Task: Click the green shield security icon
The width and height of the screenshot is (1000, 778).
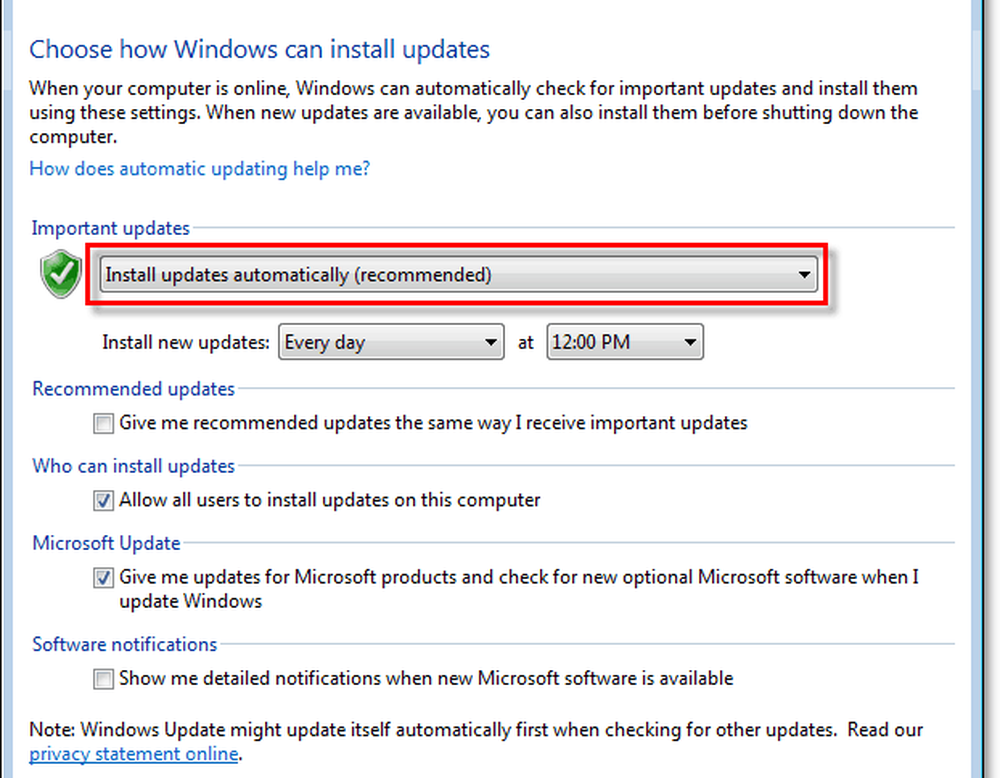Action: click(x=61, y=275)
